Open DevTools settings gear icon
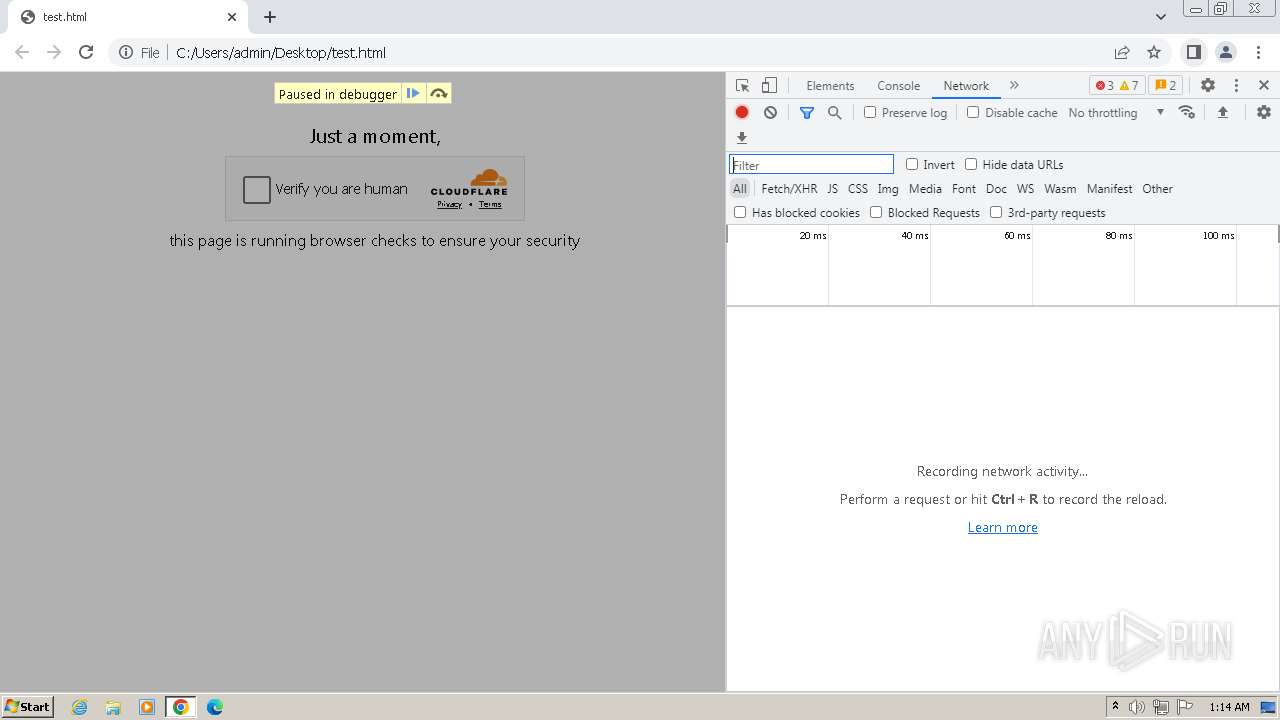The image size is (1280, 720). [x=1208, y=85]
